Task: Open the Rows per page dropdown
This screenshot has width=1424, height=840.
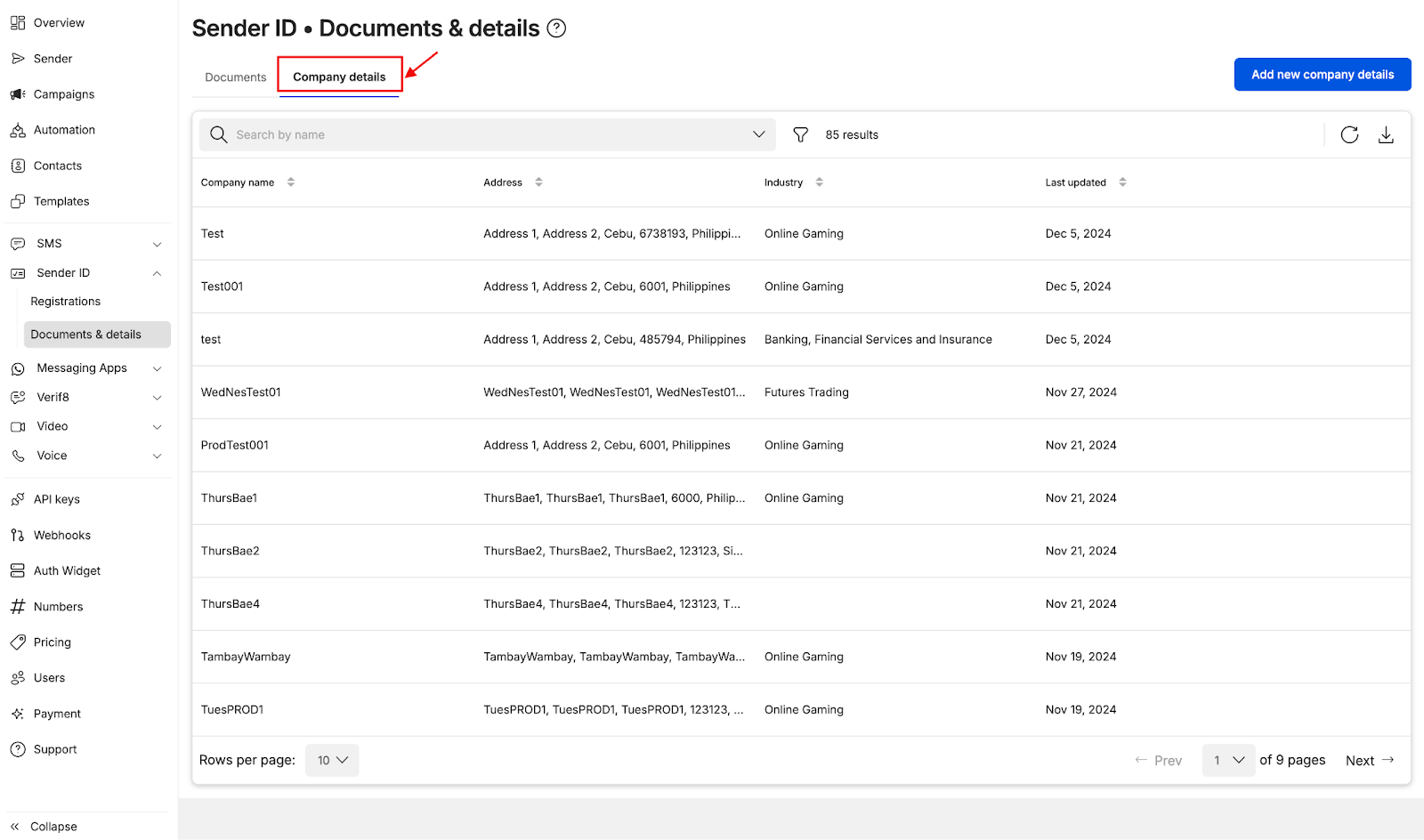Action: 332,760
